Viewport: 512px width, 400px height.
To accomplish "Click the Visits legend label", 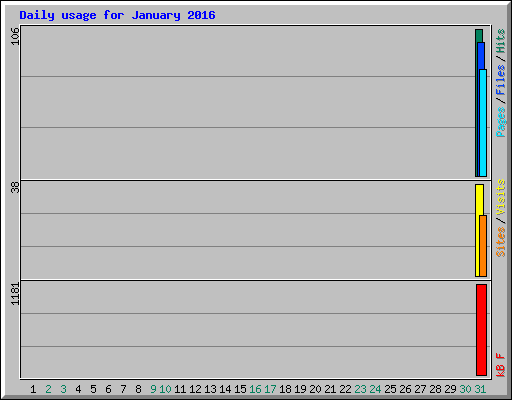I will [x=500, y=197].
